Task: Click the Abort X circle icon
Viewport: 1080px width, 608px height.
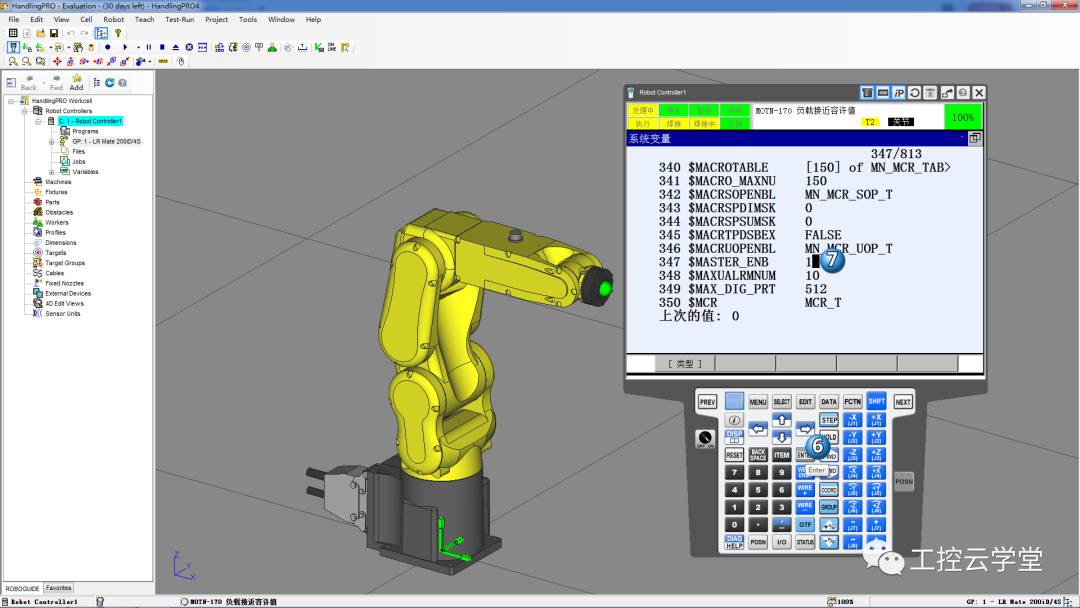Action: [189, 48]
